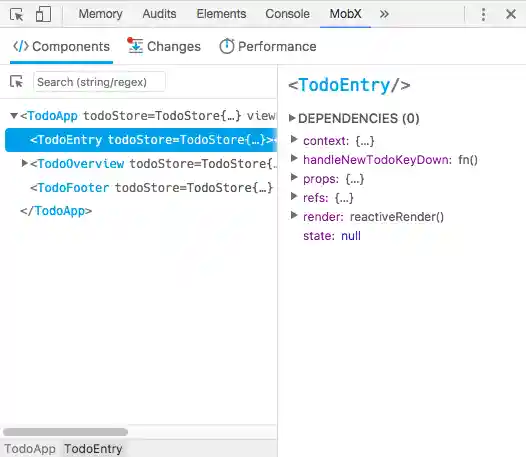Open the more tabs chevron menu
This screenshot has width=526, height=457.
click(x=384, y=14)
